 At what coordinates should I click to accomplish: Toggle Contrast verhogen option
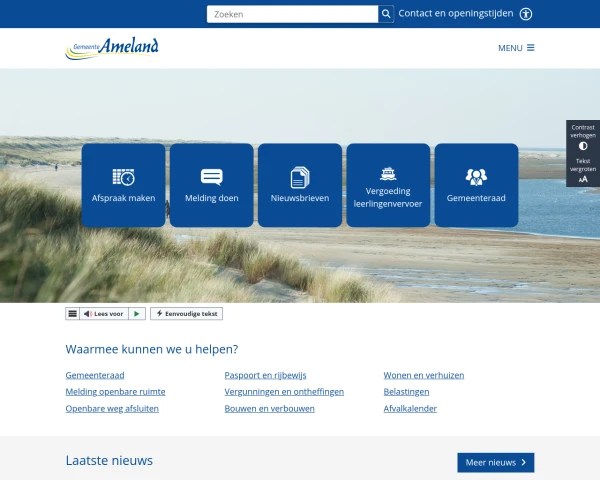(583, 137)
